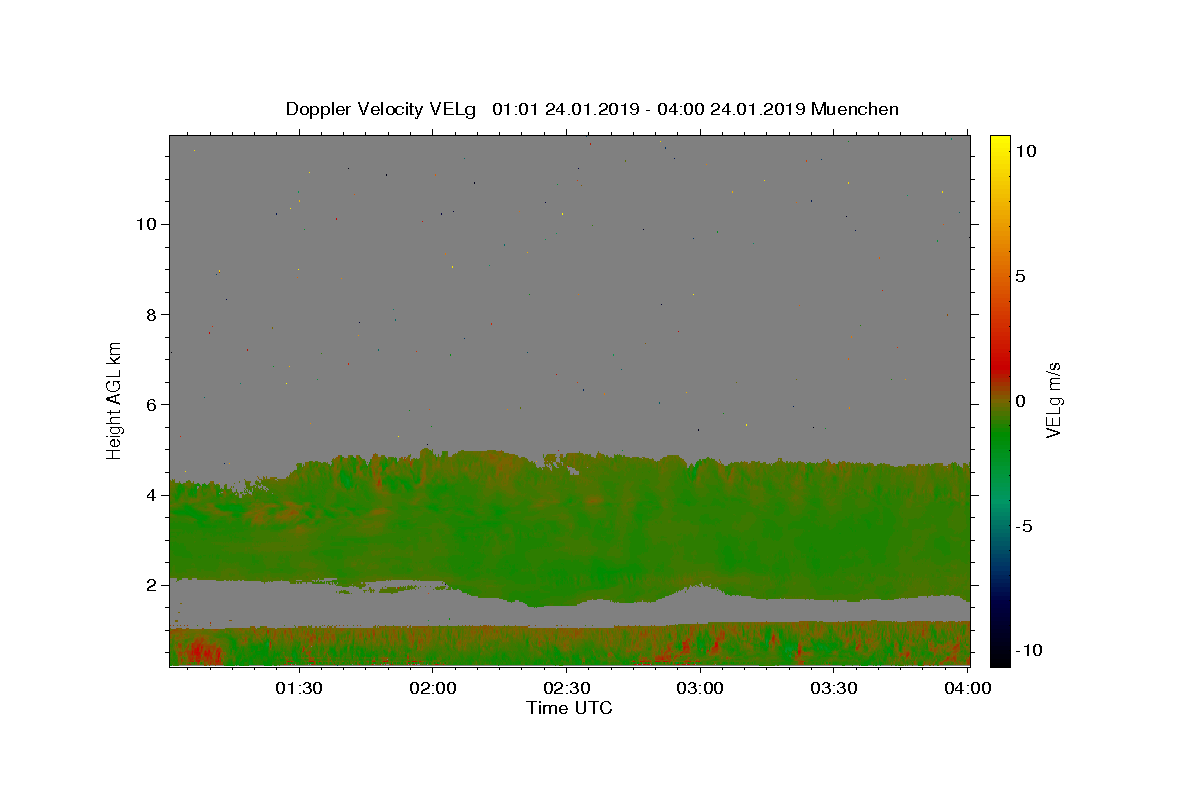Click the height tick label "2"

pos(151,585)
